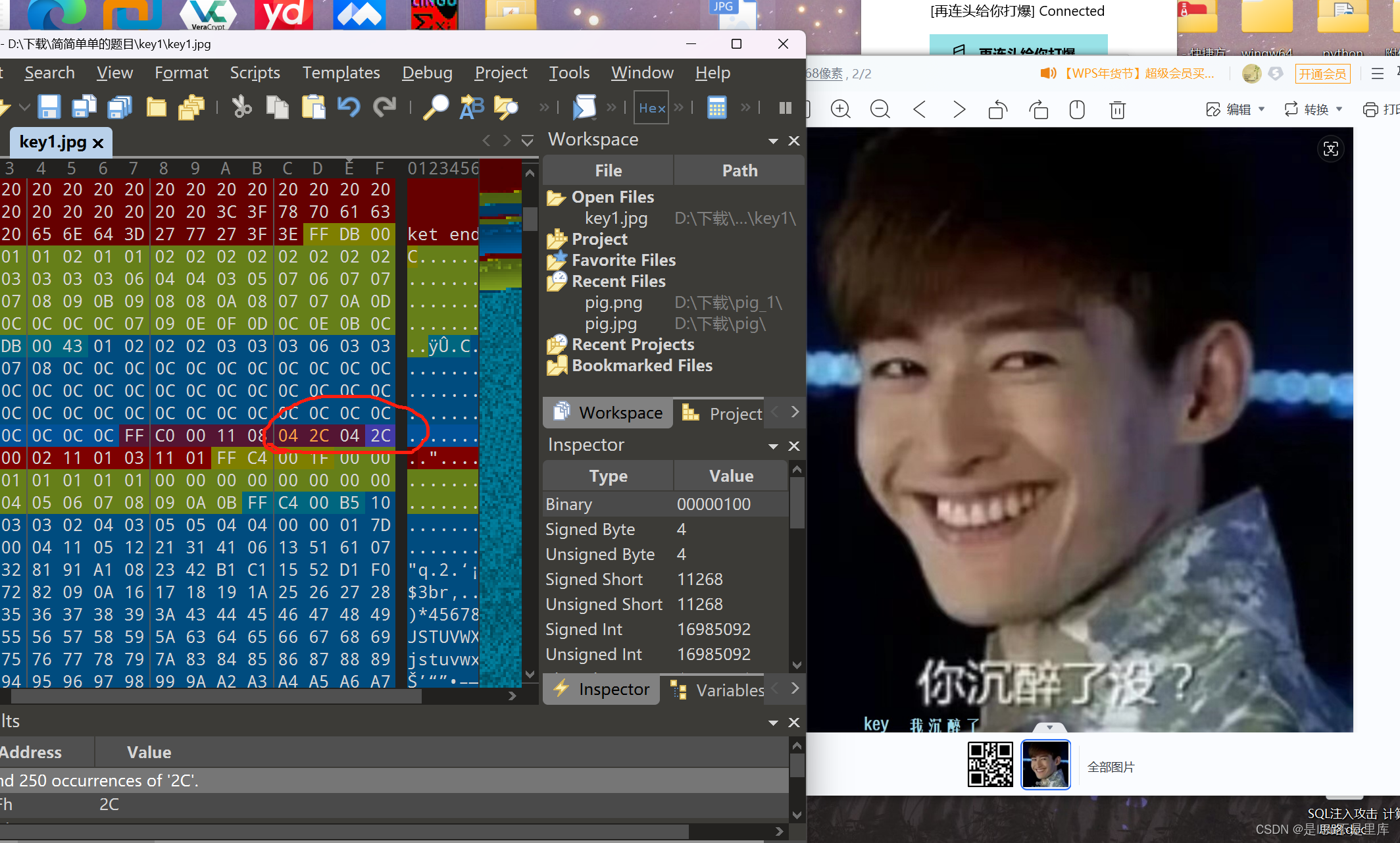The width and height of the screenshot is (1400, 843).
Task: Open the Find magnifier tool
Action: pyautogui.click(x=435, y=107)
